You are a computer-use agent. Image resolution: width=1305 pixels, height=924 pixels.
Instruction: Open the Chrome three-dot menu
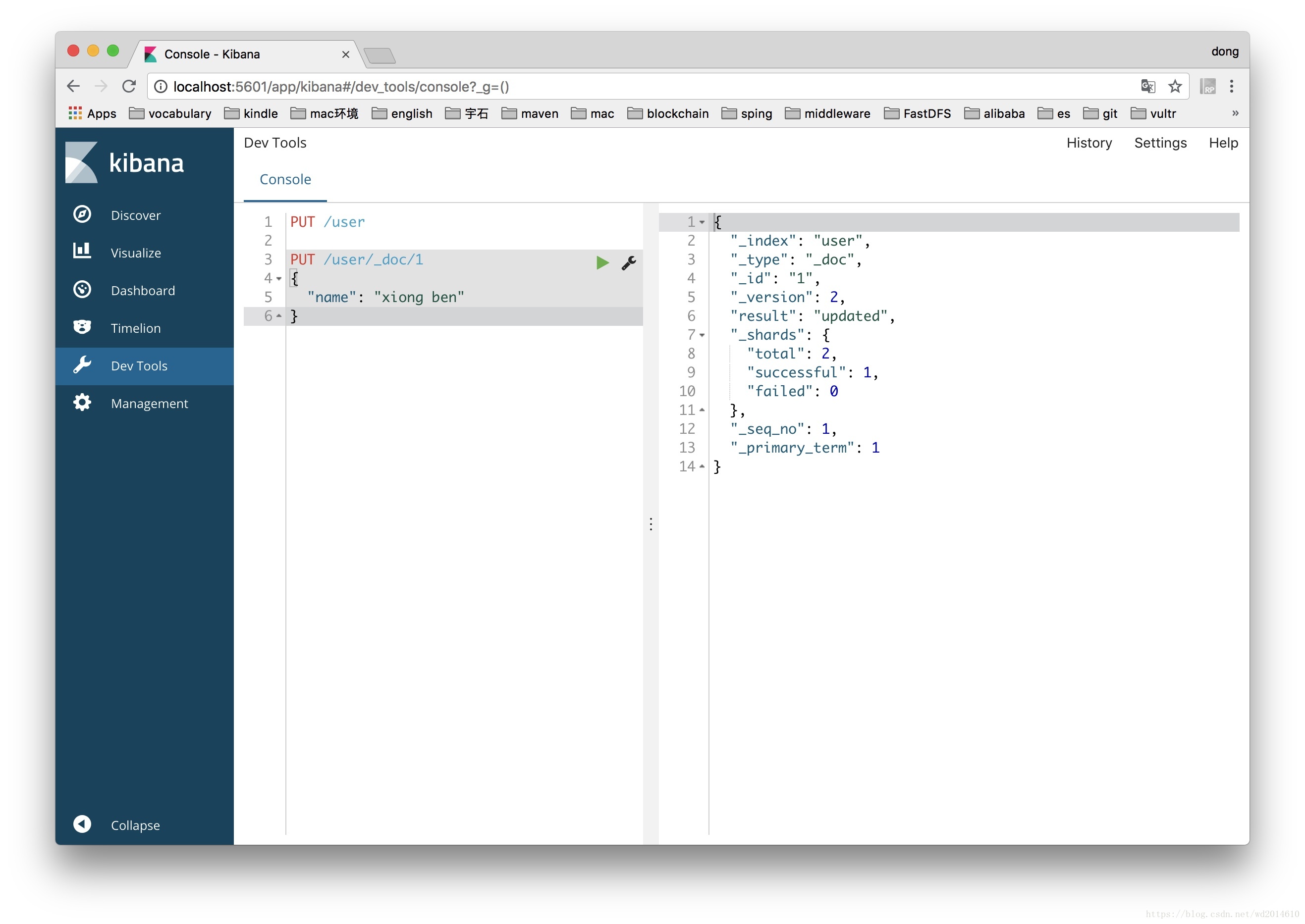[x=1232, y=86]
